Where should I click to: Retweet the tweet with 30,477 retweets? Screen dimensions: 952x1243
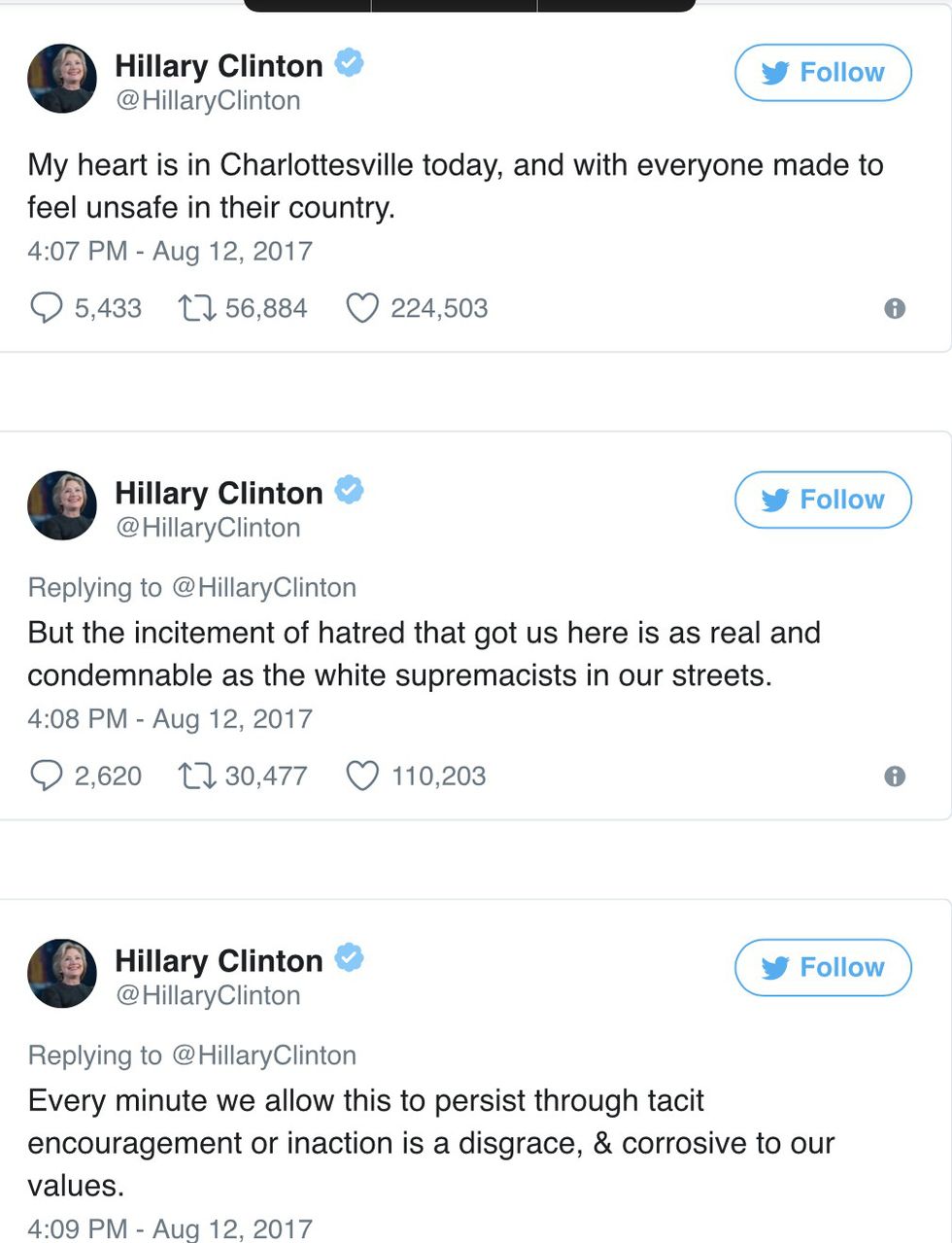(x=195, y=776)
